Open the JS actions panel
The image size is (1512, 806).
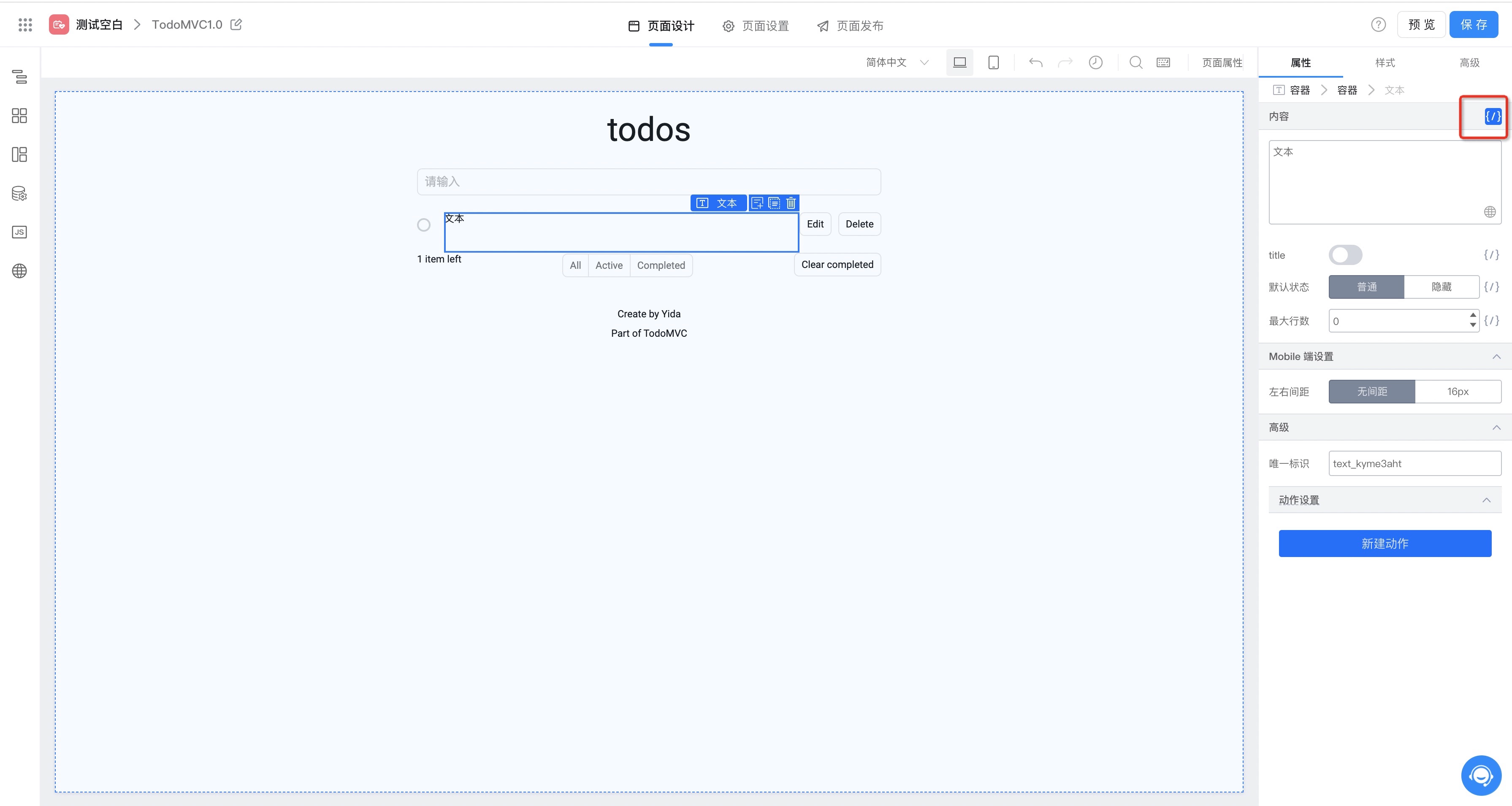(19, 232)
